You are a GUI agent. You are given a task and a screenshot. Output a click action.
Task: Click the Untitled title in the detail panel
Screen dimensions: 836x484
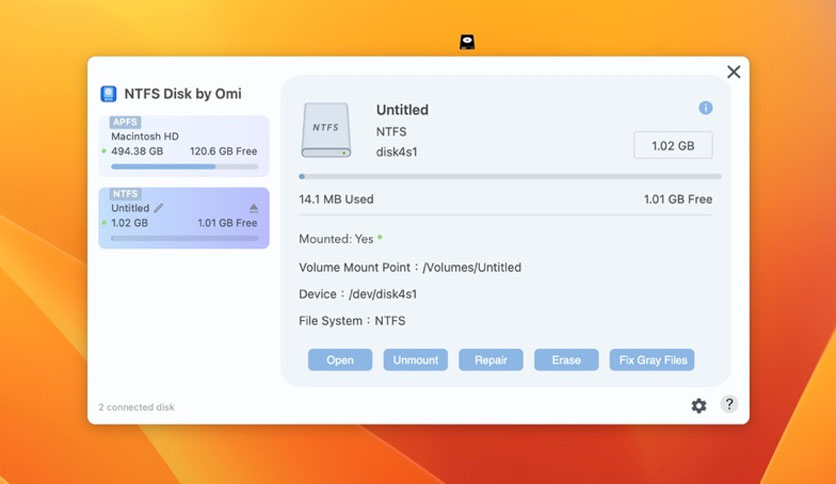403,110
